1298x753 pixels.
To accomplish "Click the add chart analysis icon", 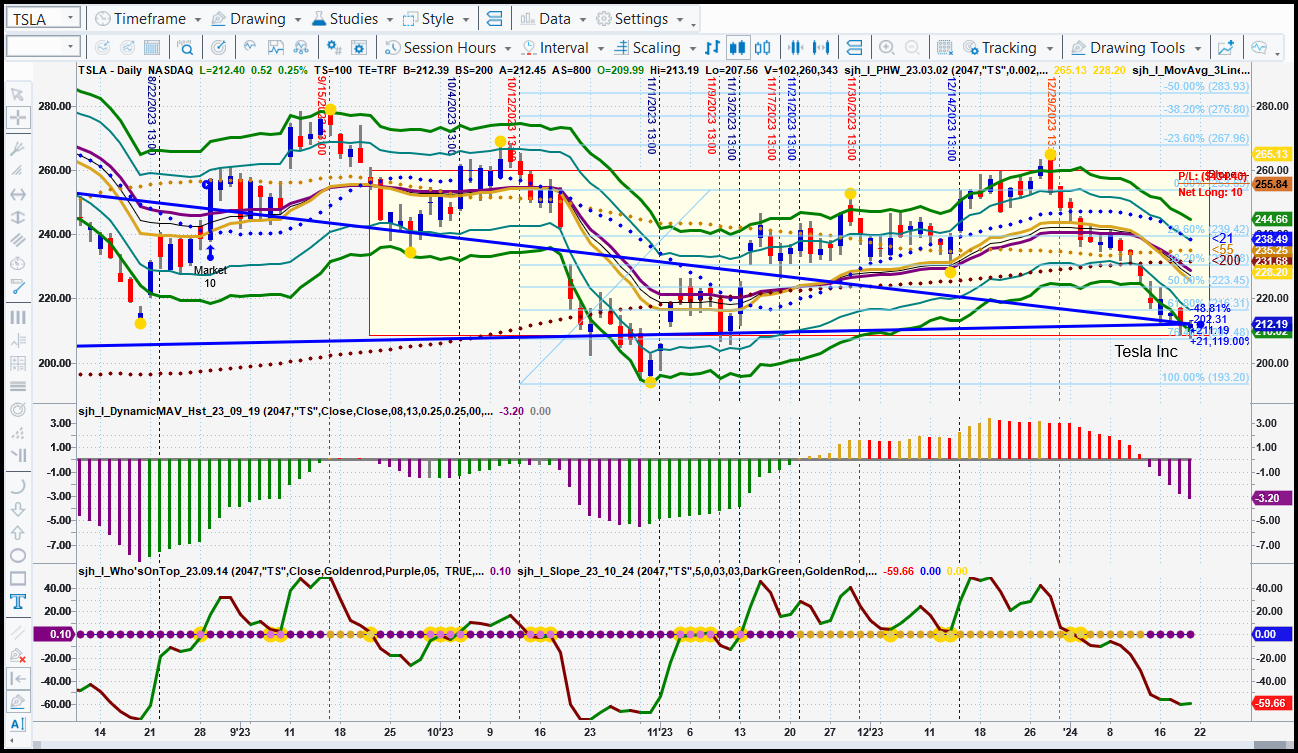I will pos(1226,47).
